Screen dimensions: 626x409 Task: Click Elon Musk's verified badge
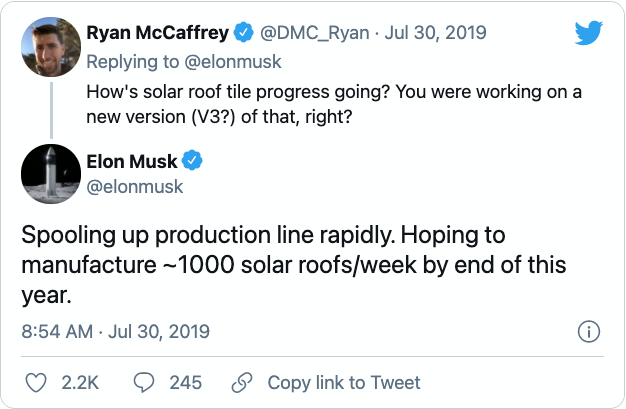pyautogui.click(x=193, y=161)
